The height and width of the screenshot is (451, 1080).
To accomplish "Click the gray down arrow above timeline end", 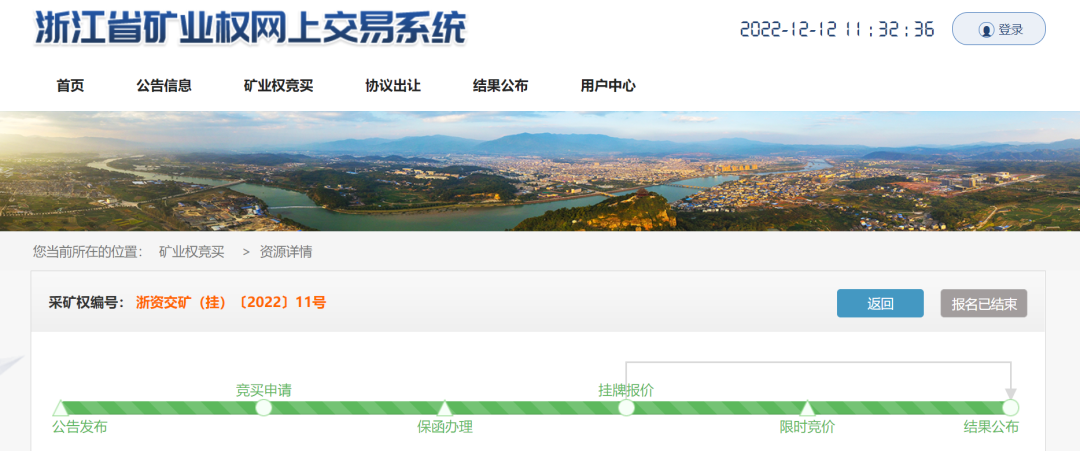I will tap(1011, 393).
